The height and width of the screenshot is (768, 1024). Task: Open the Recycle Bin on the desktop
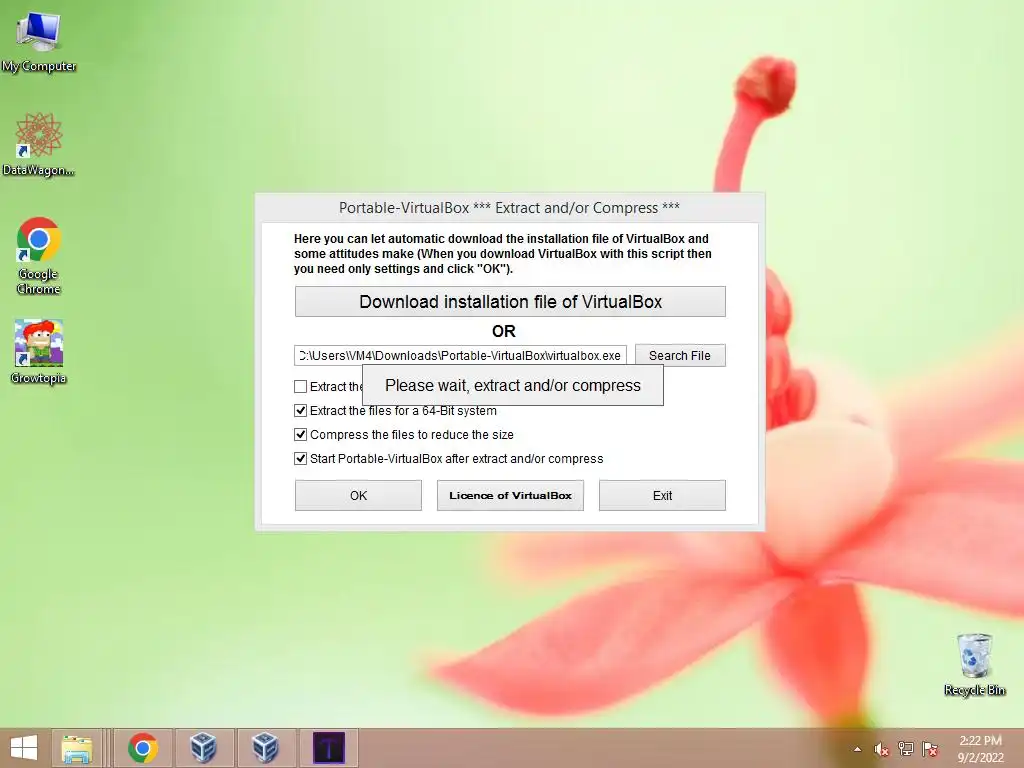tap(974, 664)
